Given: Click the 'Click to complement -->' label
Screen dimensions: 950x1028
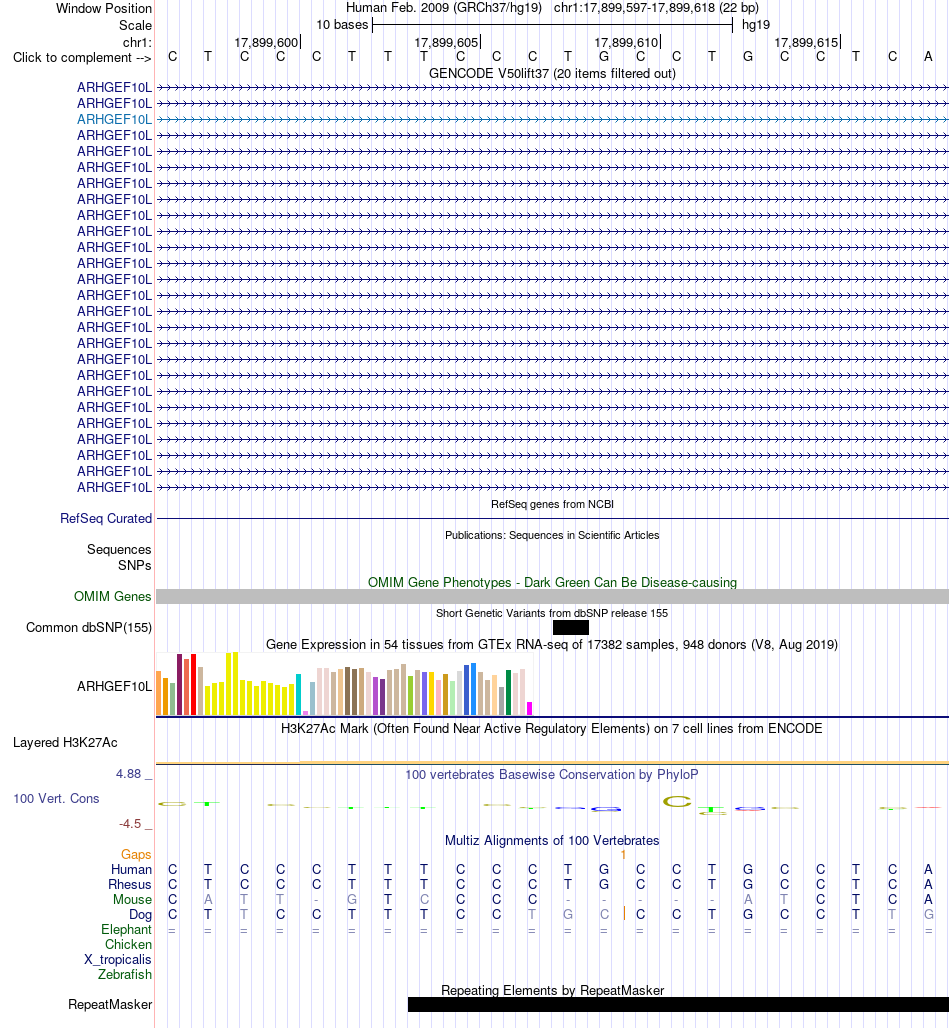Looking at the screenshot, I should click(x=82, y=58).
